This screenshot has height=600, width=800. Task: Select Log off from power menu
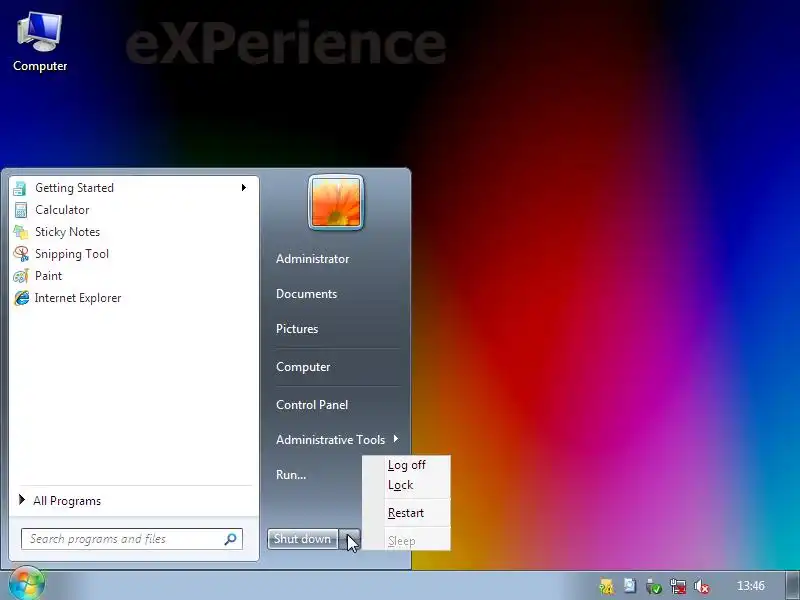(x=407, y=465)
